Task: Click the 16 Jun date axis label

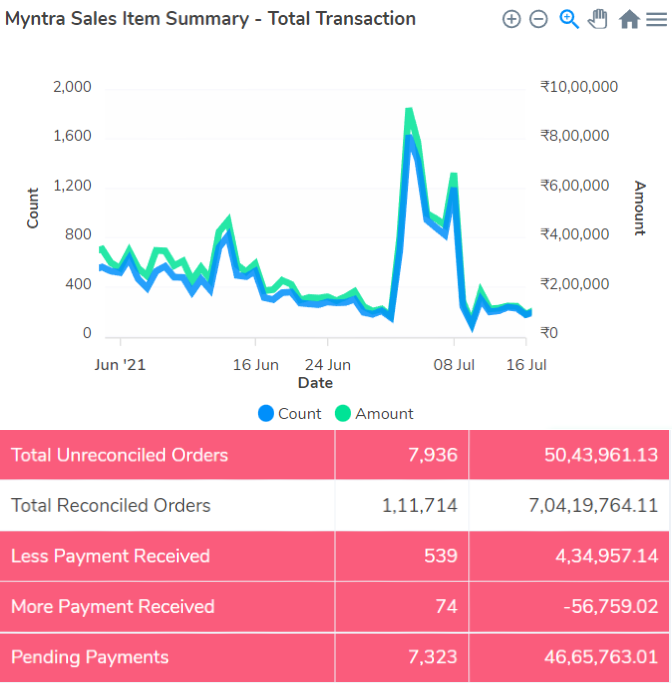Action: (x=256, y=365)
